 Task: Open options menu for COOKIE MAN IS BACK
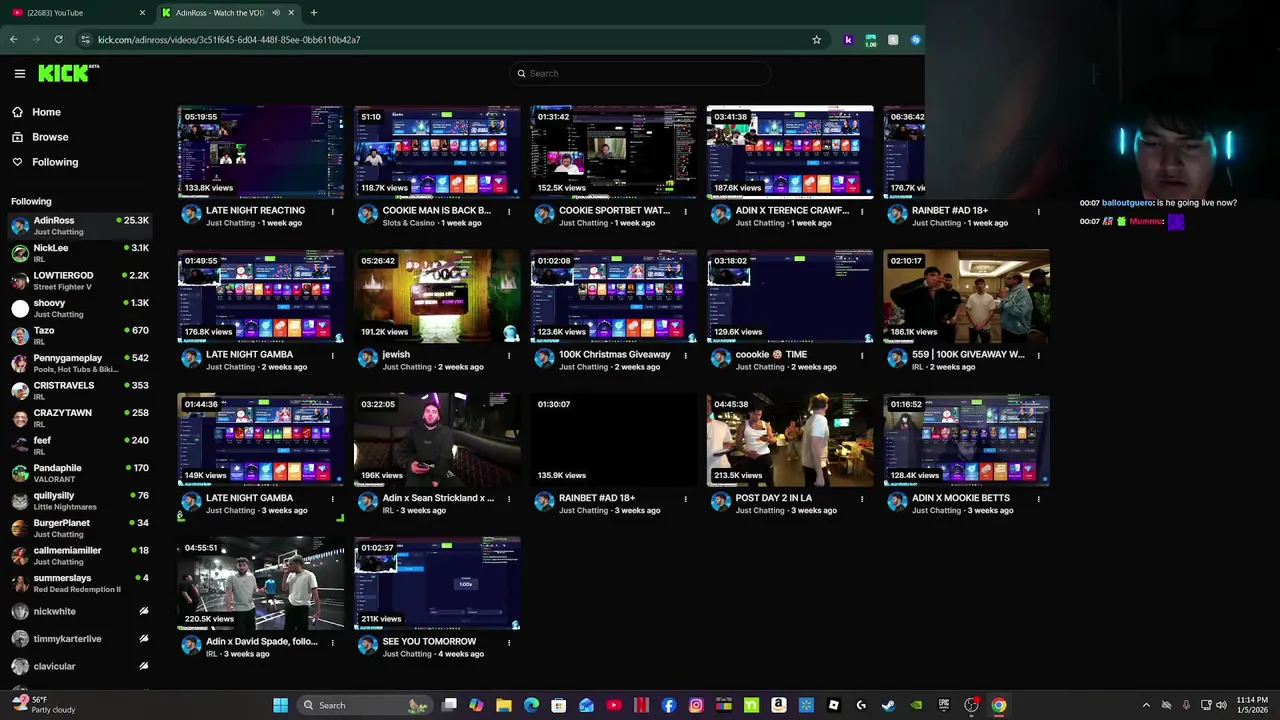[x=509, y=211]
